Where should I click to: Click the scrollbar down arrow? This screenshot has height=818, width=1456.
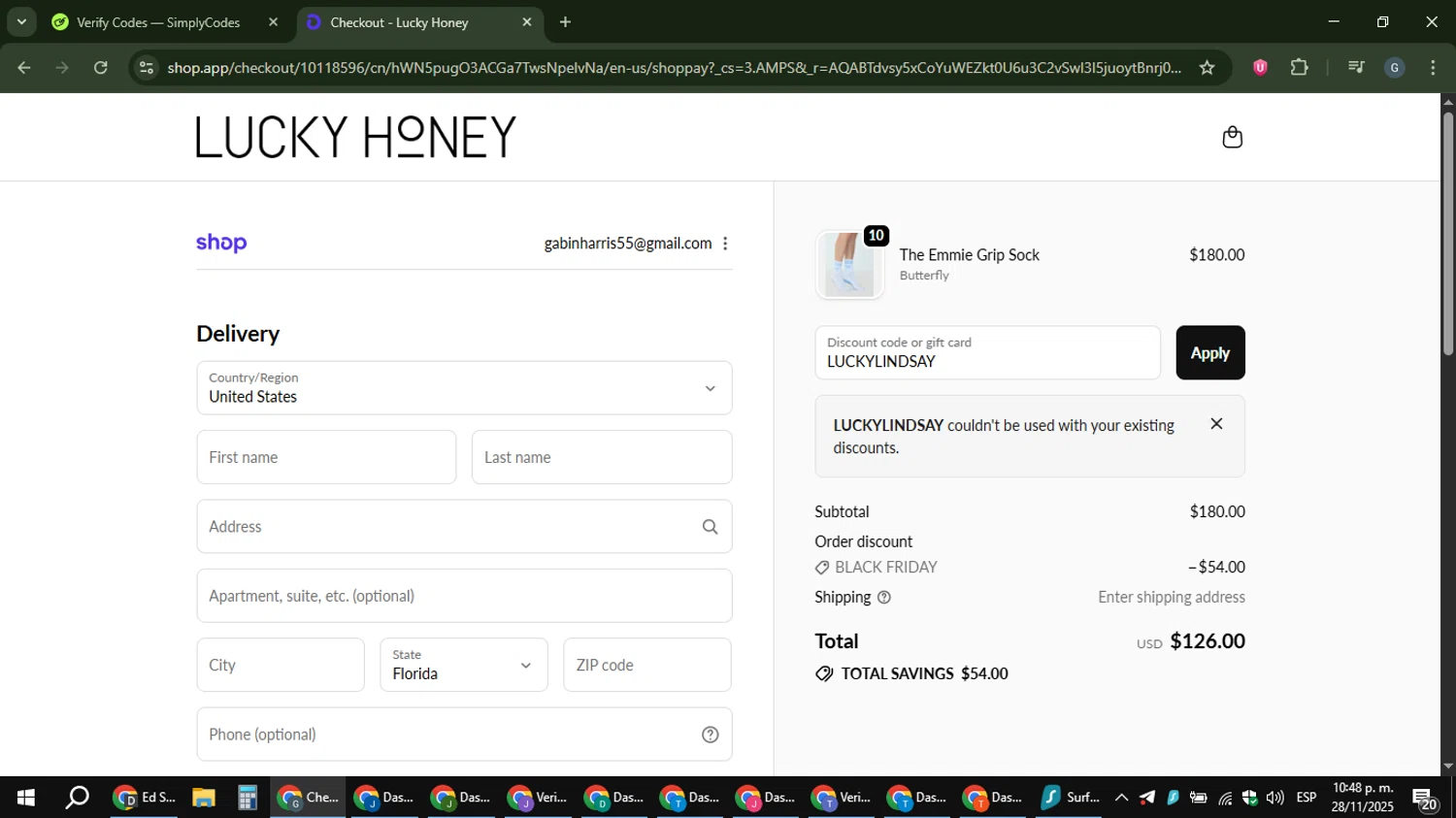pyautogui.click(x=1447, y=767)
